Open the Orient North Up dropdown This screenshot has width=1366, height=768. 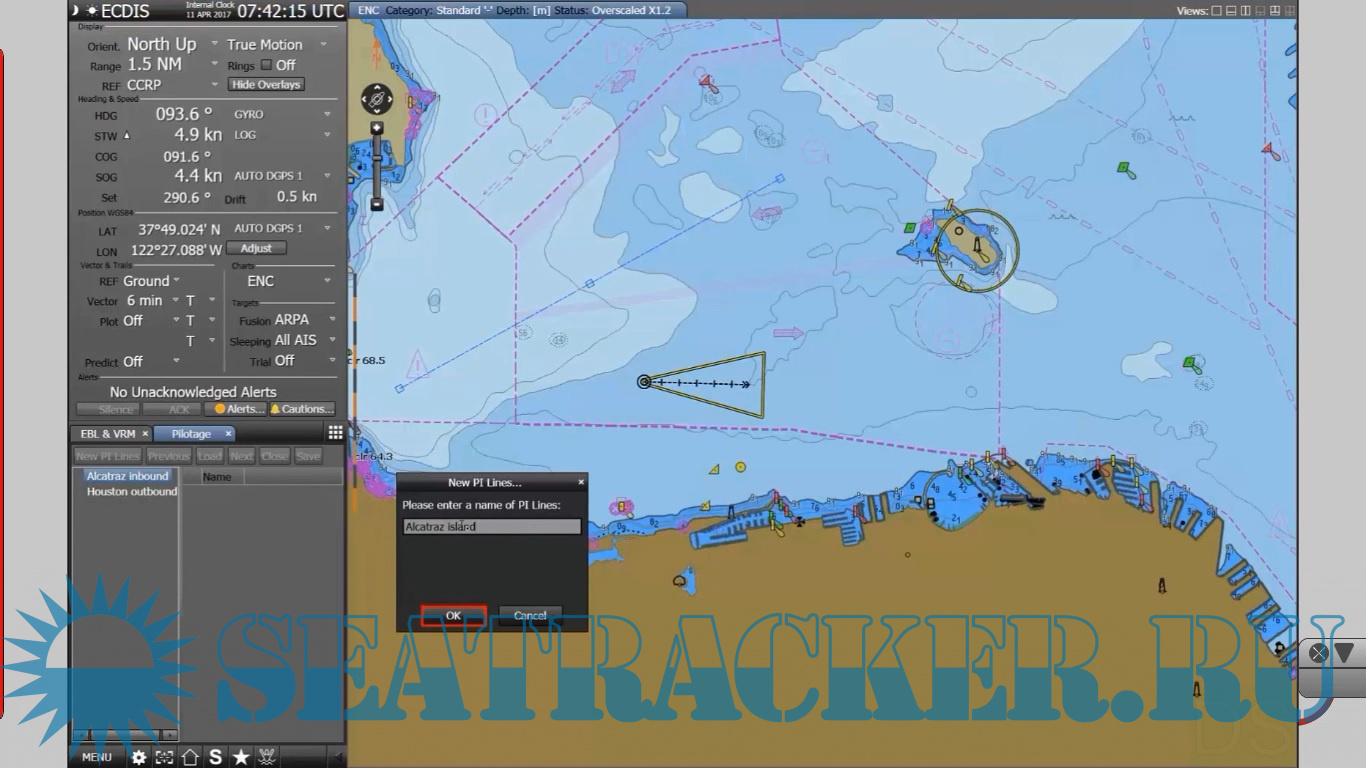click(215, 45)
